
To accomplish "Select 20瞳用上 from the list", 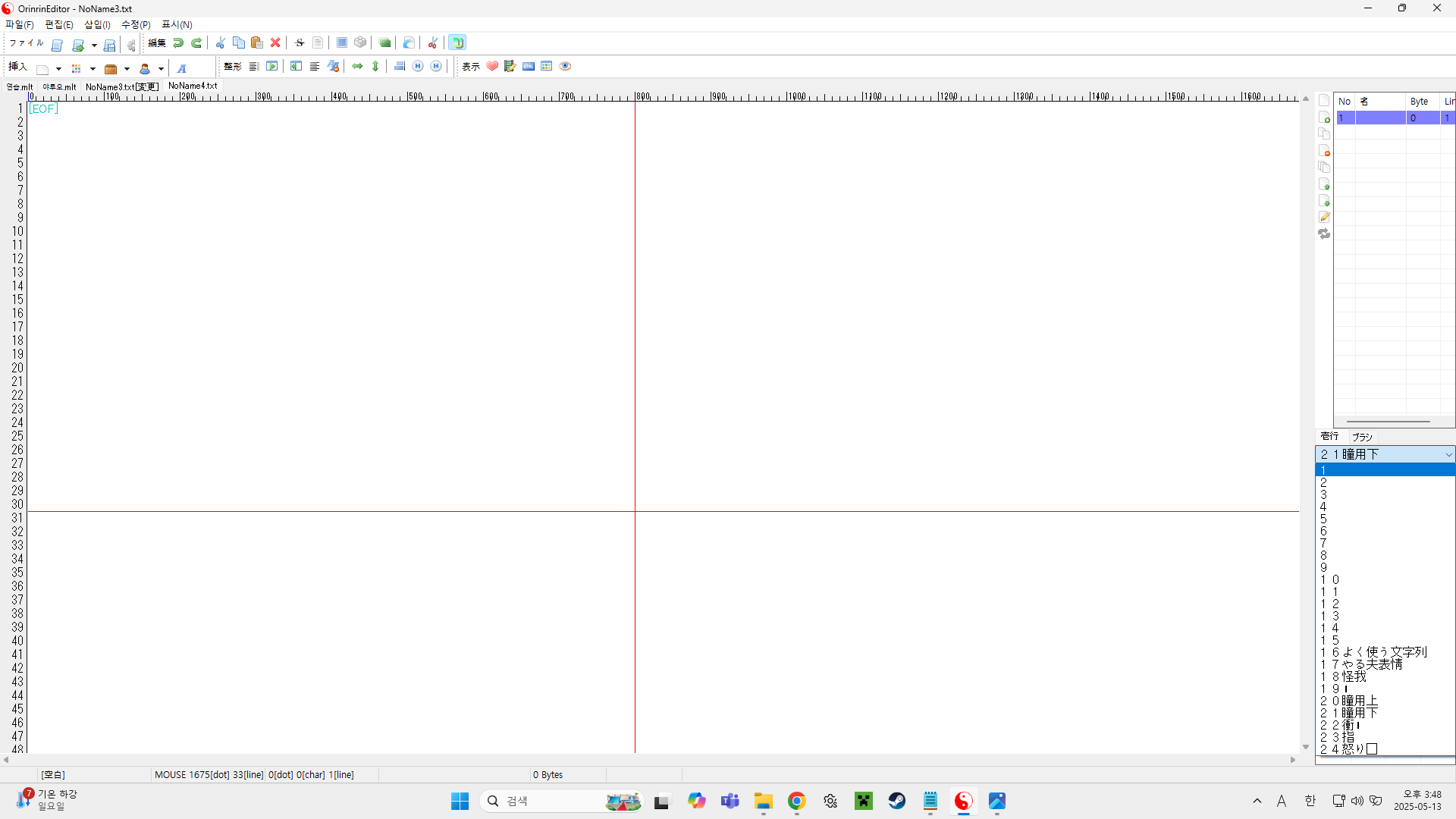I will coord(1385,701).
